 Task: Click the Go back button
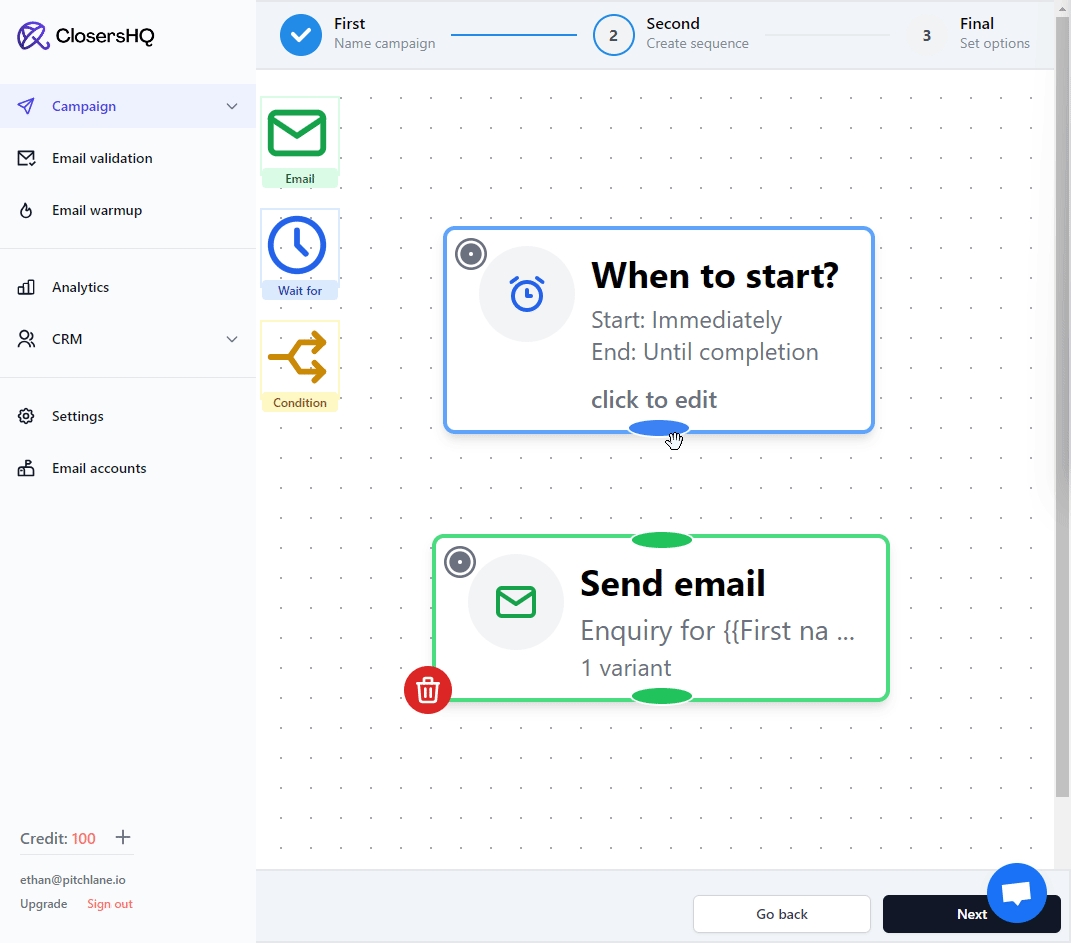pyautogui.click(x=782, y=914)
